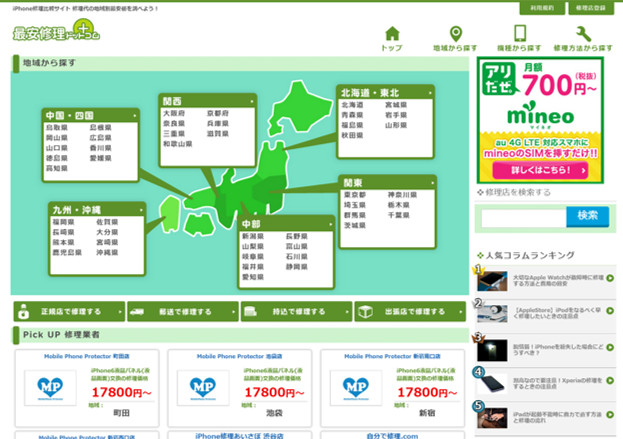Viewport: 623px width, 439px height.
Task: Click the MP logo in the 池袋店 card
Action: 203,387
